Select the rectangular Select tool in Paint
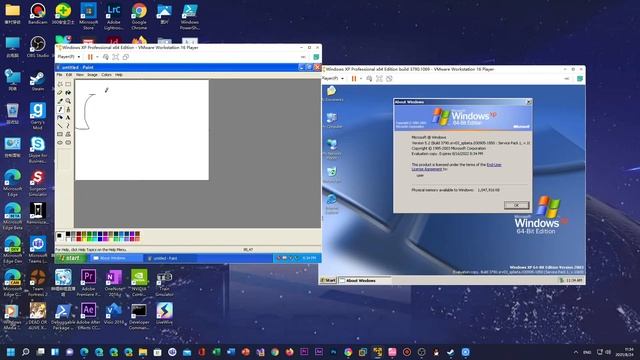The width and height of the screenshot is (640, 360). (68, 84)
